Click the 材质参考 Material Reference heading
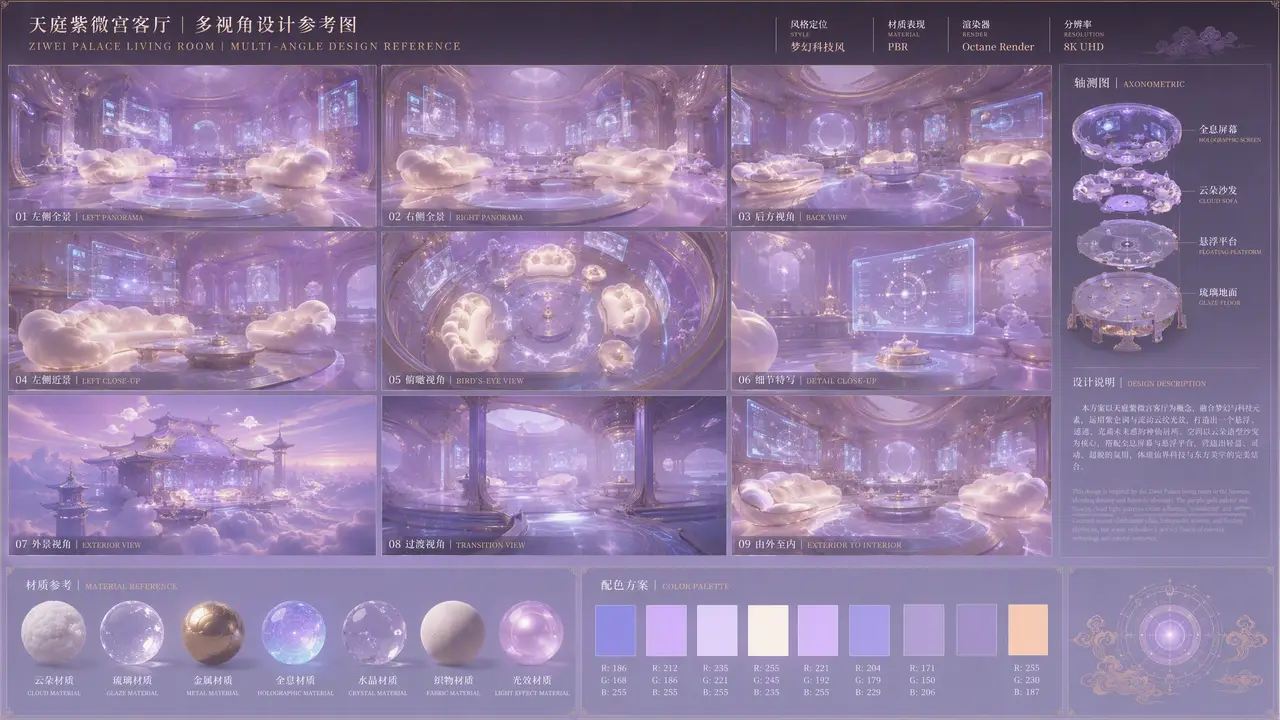This screenshot has height=720, width=1280. pyautogui.click(x=101, y=585)
